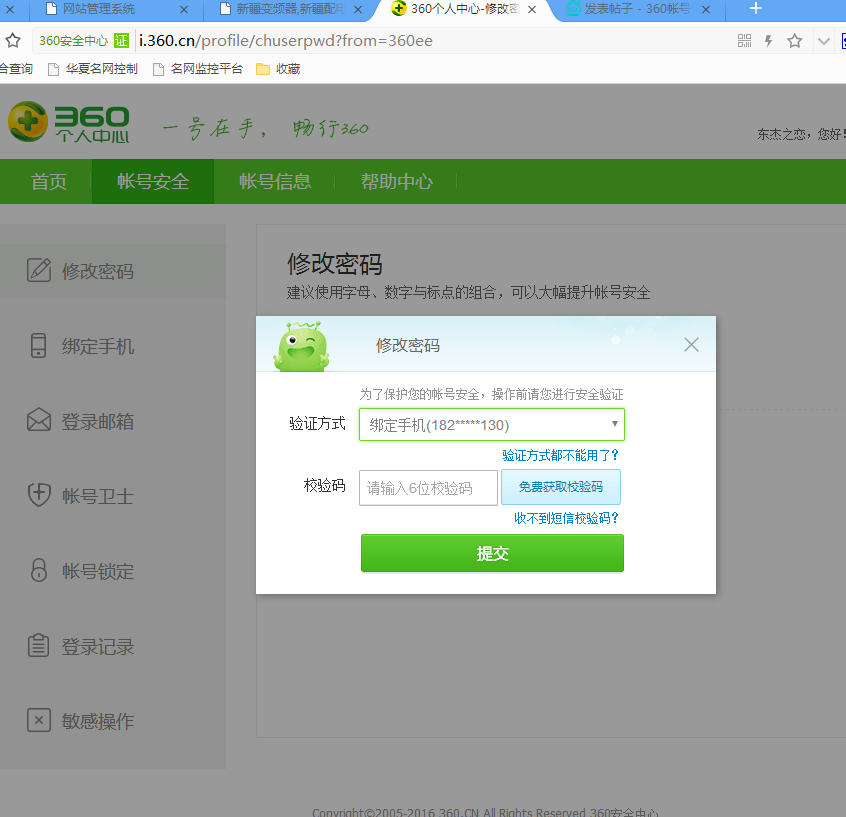
Task: Bookmark page with the star icon
Action: [x=795, y=41]
